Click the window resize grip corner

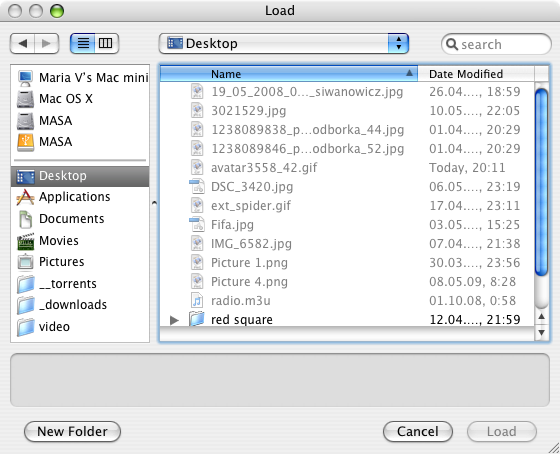[554, 448]
